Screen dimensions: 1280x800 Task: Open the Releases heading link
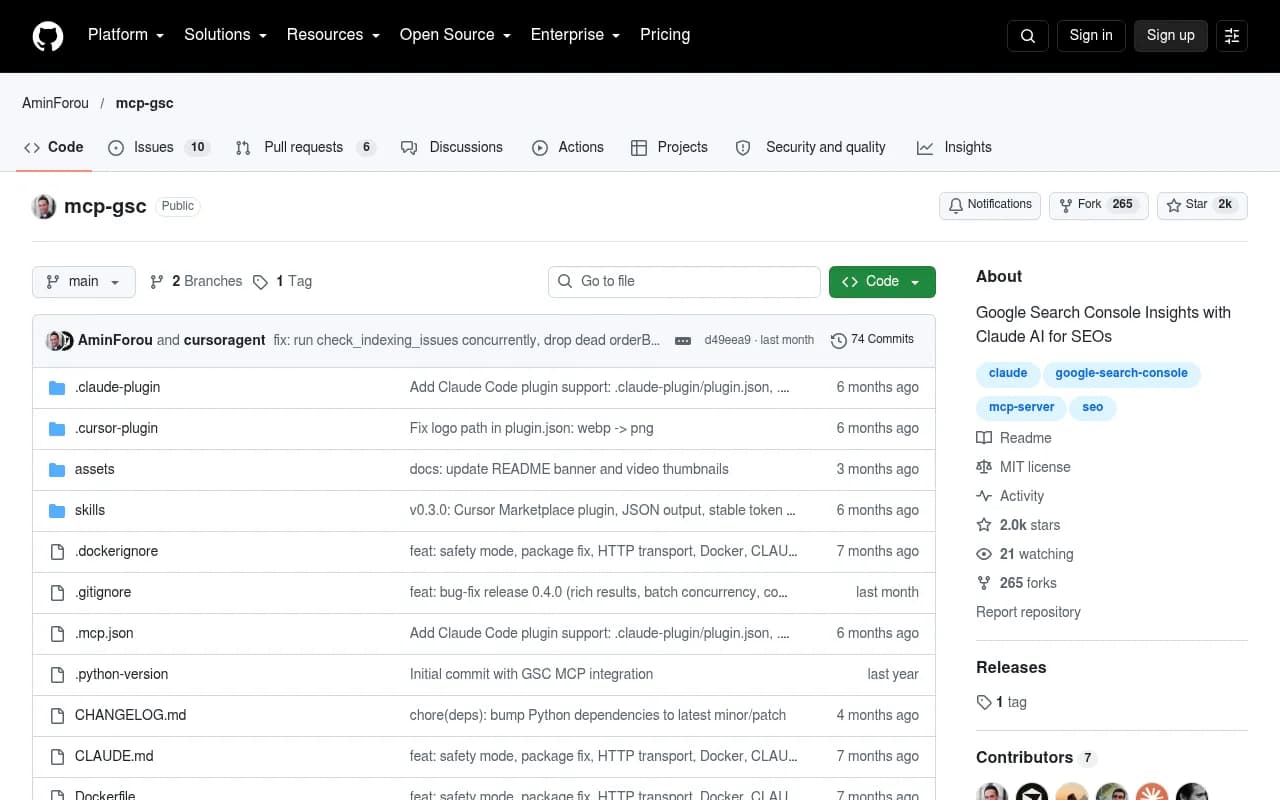pyautogui.click(x=1011, y=667)
